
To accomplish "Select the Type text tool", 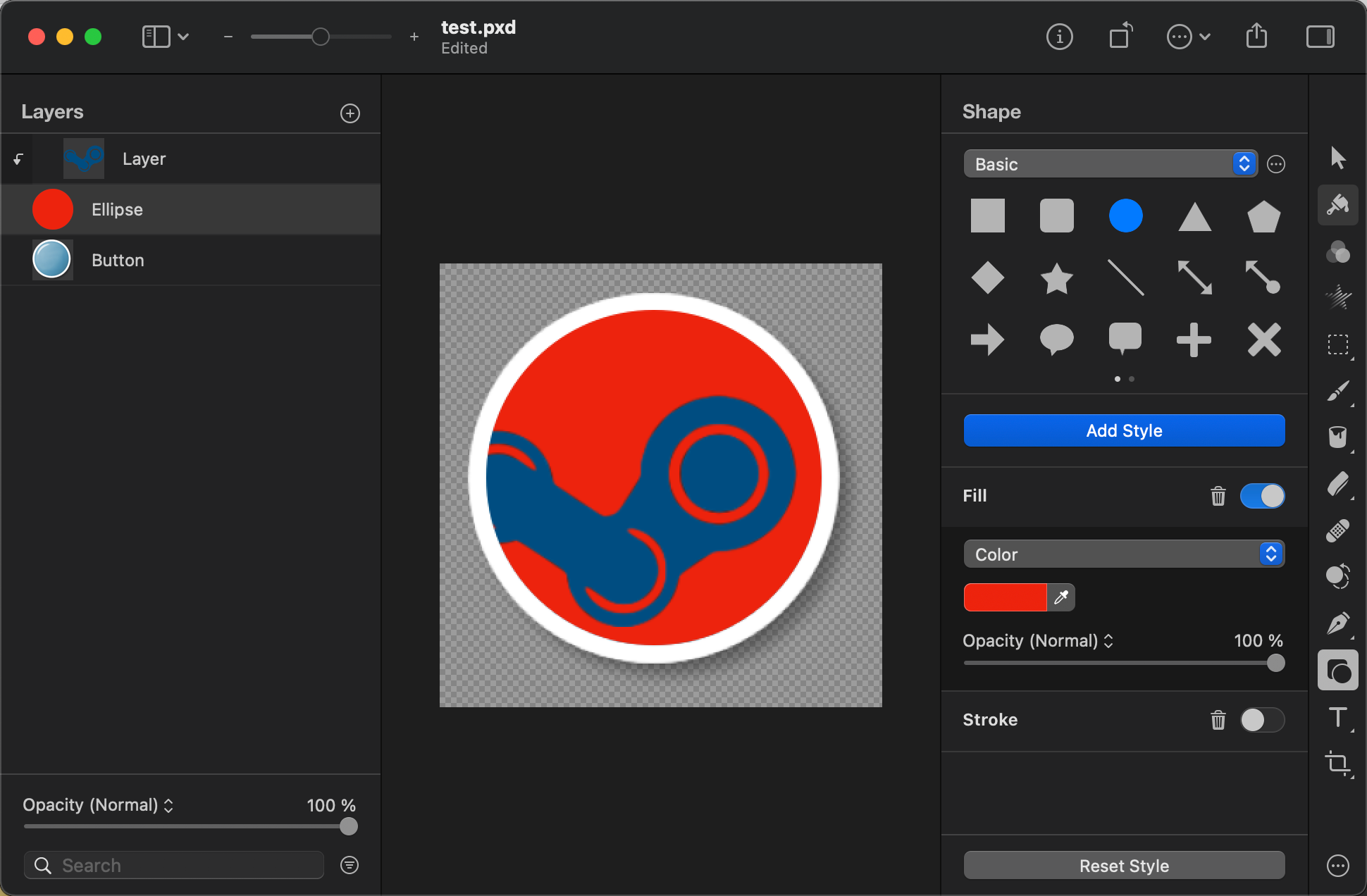I will tap(1338, 718).
